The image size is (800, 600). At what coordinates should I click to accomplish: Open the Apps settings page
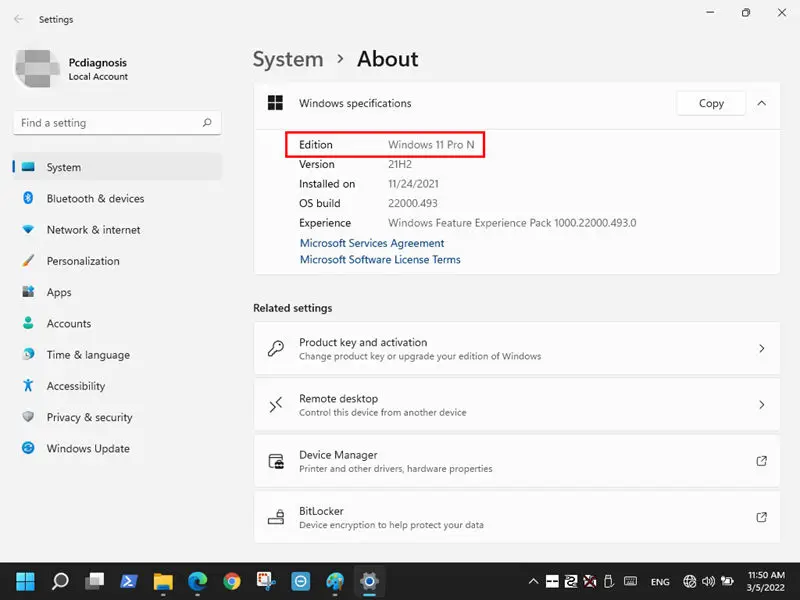(x=59, y=292)
